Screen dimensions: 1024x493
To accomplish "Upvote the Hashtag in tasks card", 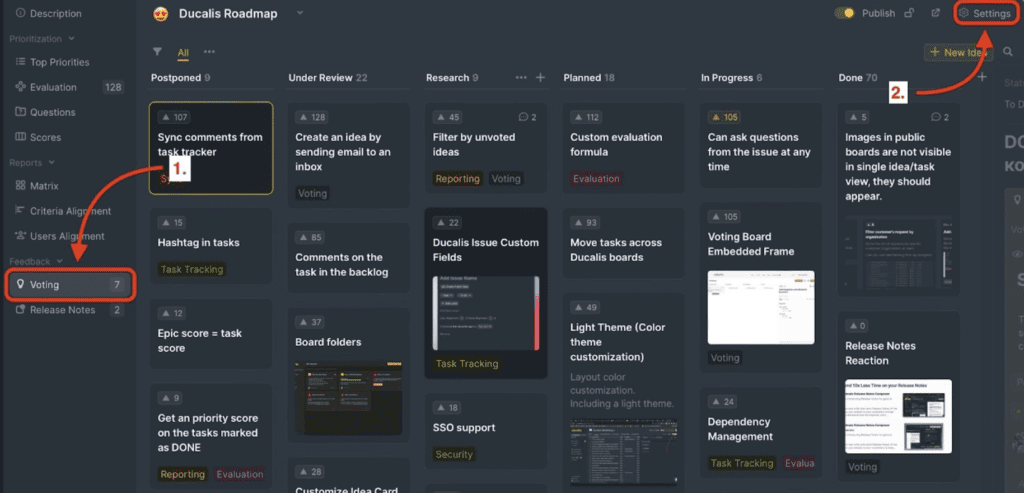I will pos(172,223).
